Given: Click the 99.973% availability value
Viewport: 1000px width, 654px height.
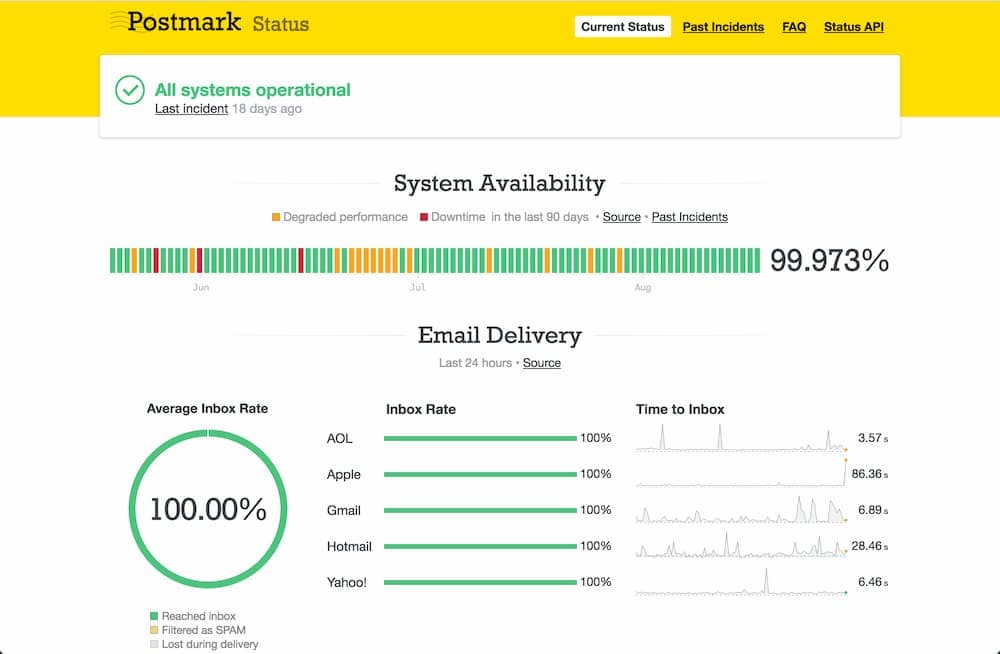Looking at the screenshot, I should pyautogui.click(x=829, y=260).
